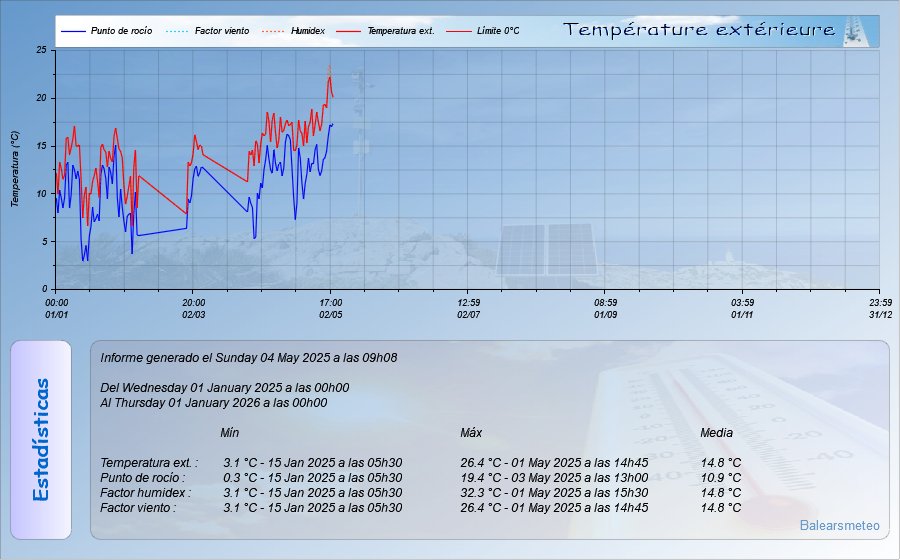Click the 17:00 02/05 x-axis label
900x560 pixels.
pyautogui.click(x=331, y=309)
